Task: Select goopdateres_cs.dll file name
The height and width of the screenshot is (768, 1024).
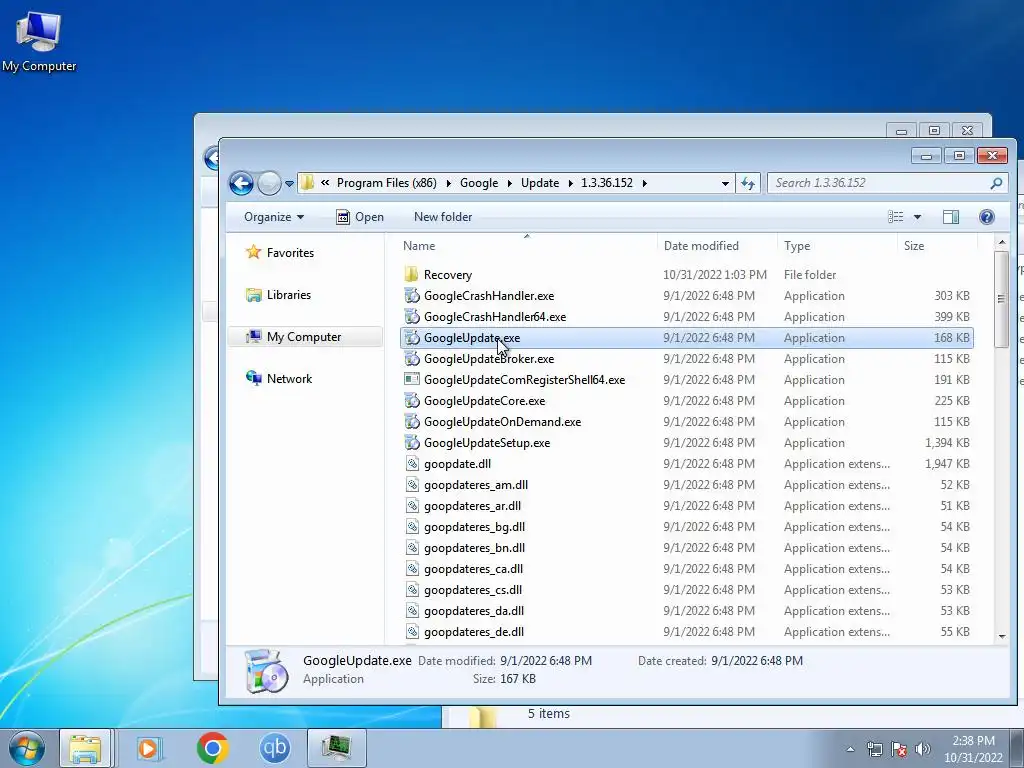Action: (473, 590)
